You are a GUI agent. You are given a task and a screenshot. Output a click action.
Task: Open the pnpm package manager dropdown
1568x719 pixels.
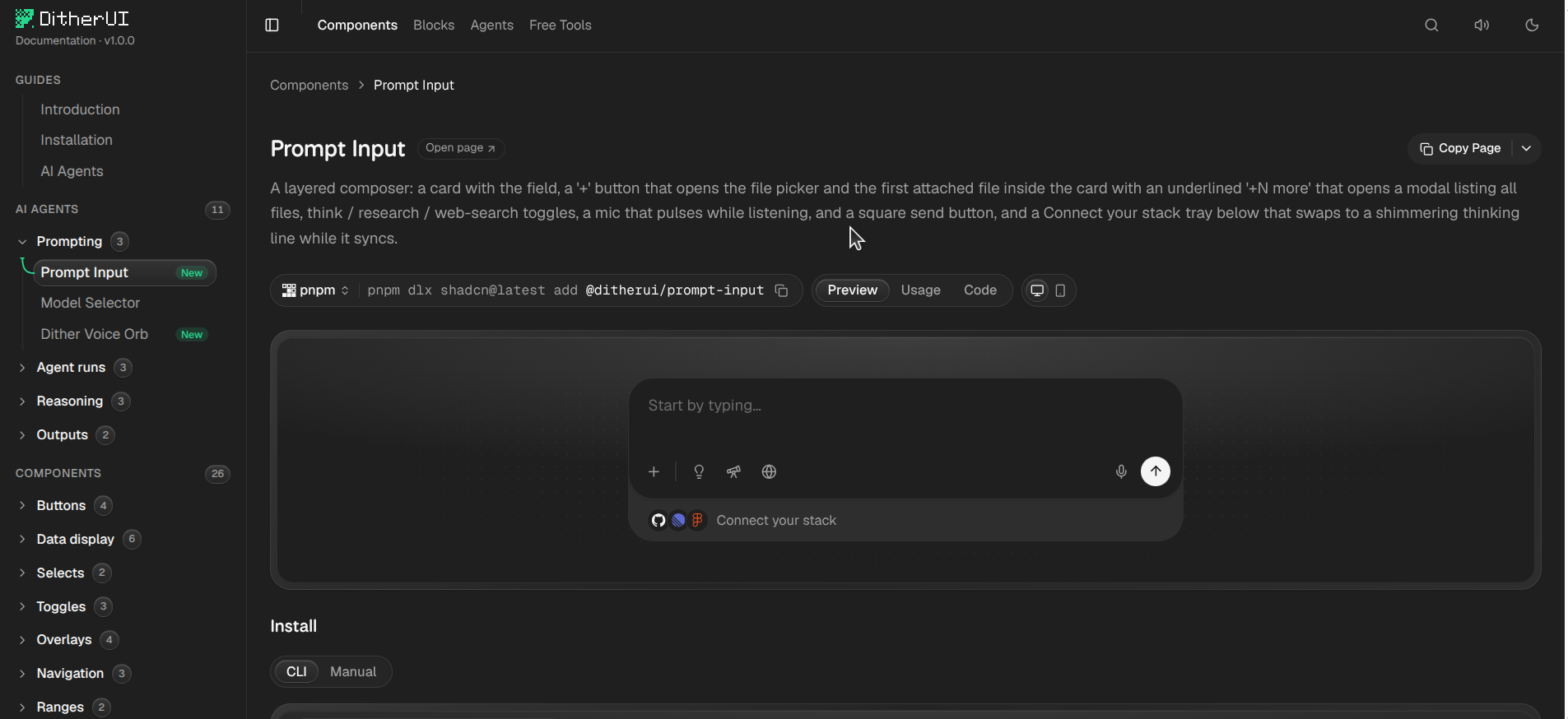click(315, 290)
